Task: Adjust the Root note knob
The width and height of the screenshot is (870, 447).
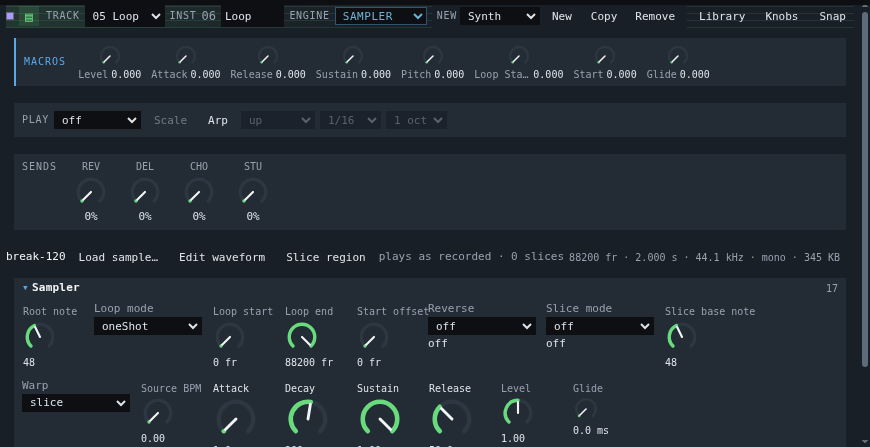Action: click(39, 336)
